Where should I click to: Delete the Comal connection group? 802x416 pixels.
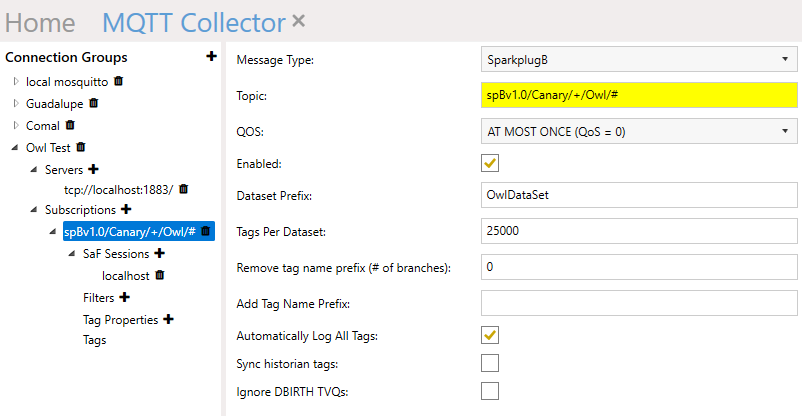70,125
